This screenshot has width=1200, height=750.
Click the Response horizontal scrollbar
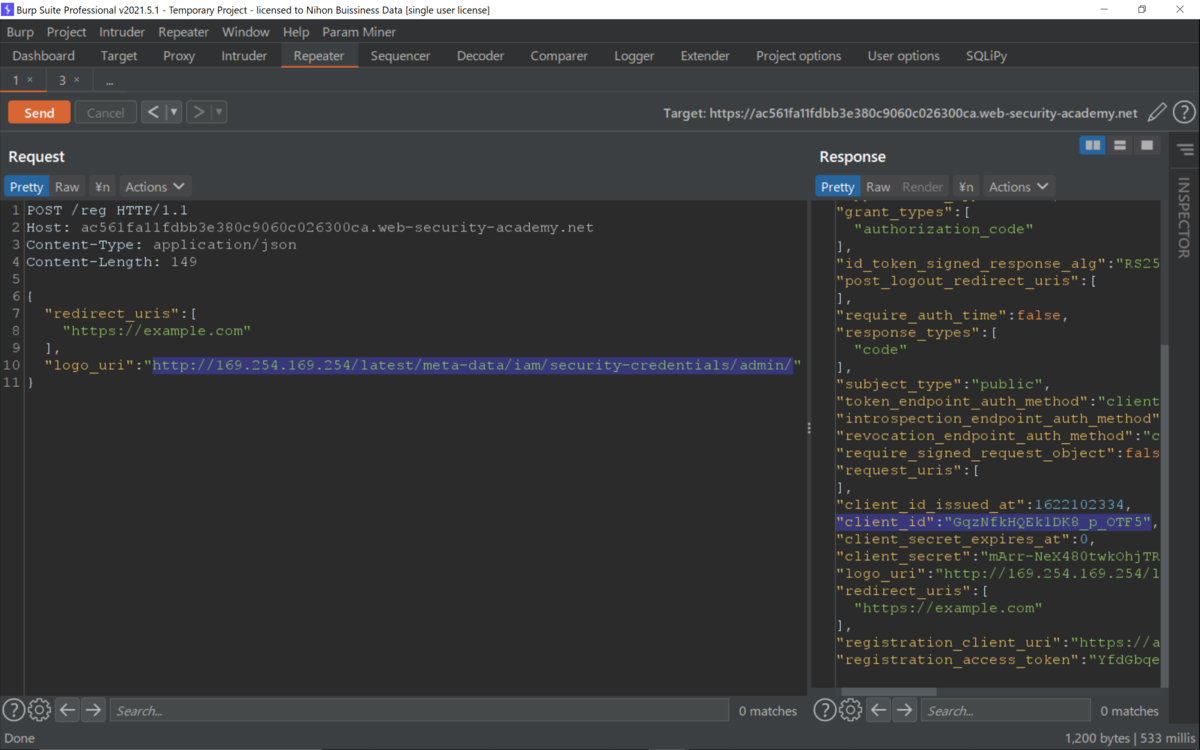pos(888,692)
